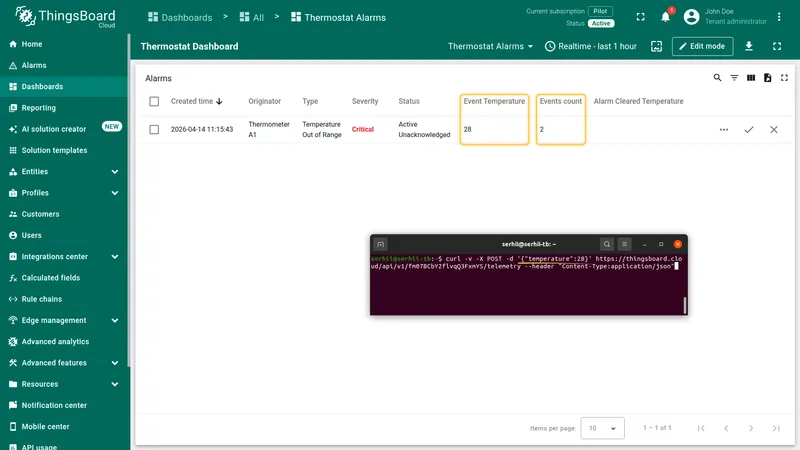
Task: Expand the Entities menu
Action: [x=115, y=172]
